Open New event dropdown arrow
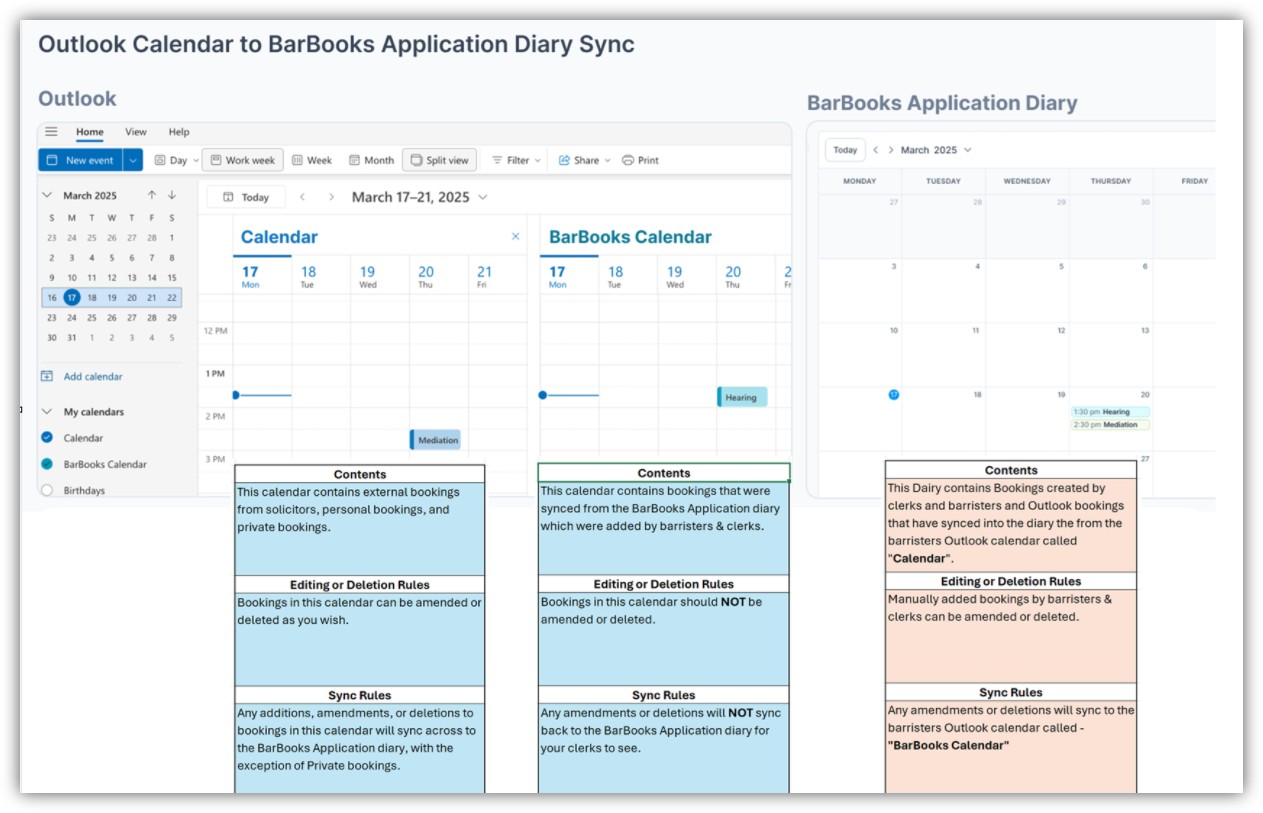1263x813 pixels. click(x=133, y=160)
